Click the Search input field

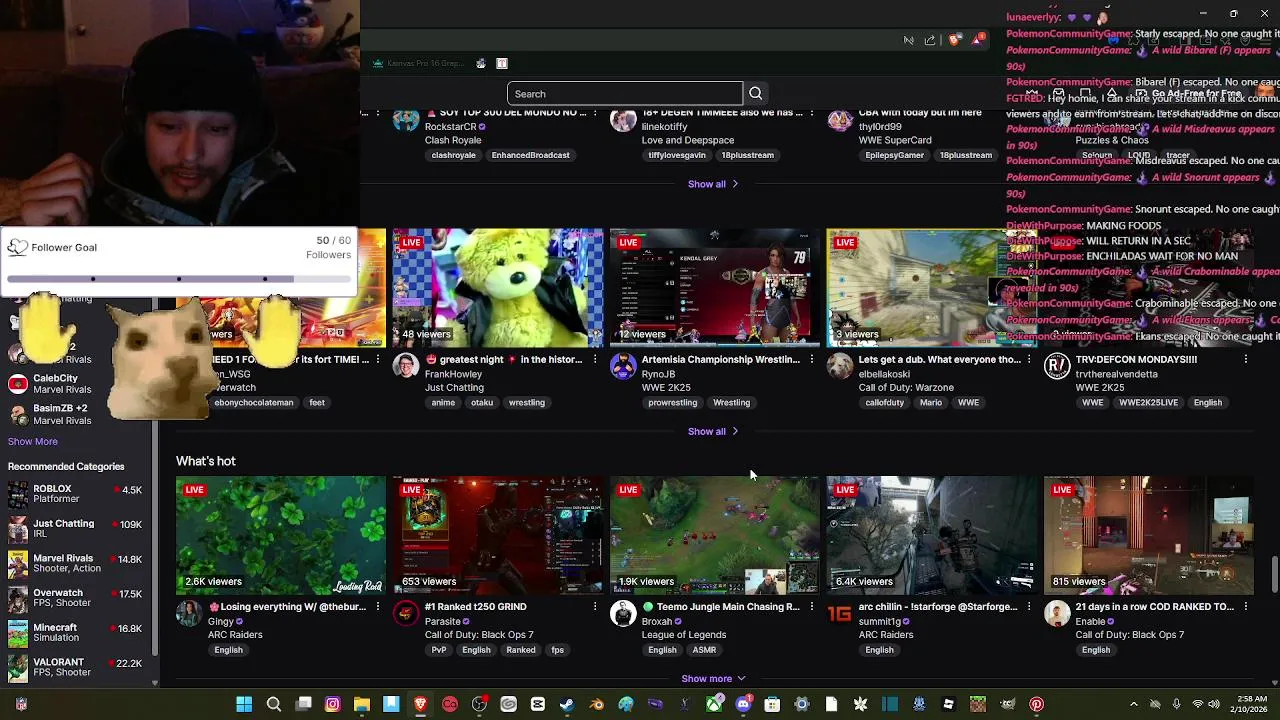click(x=625, y=94)
